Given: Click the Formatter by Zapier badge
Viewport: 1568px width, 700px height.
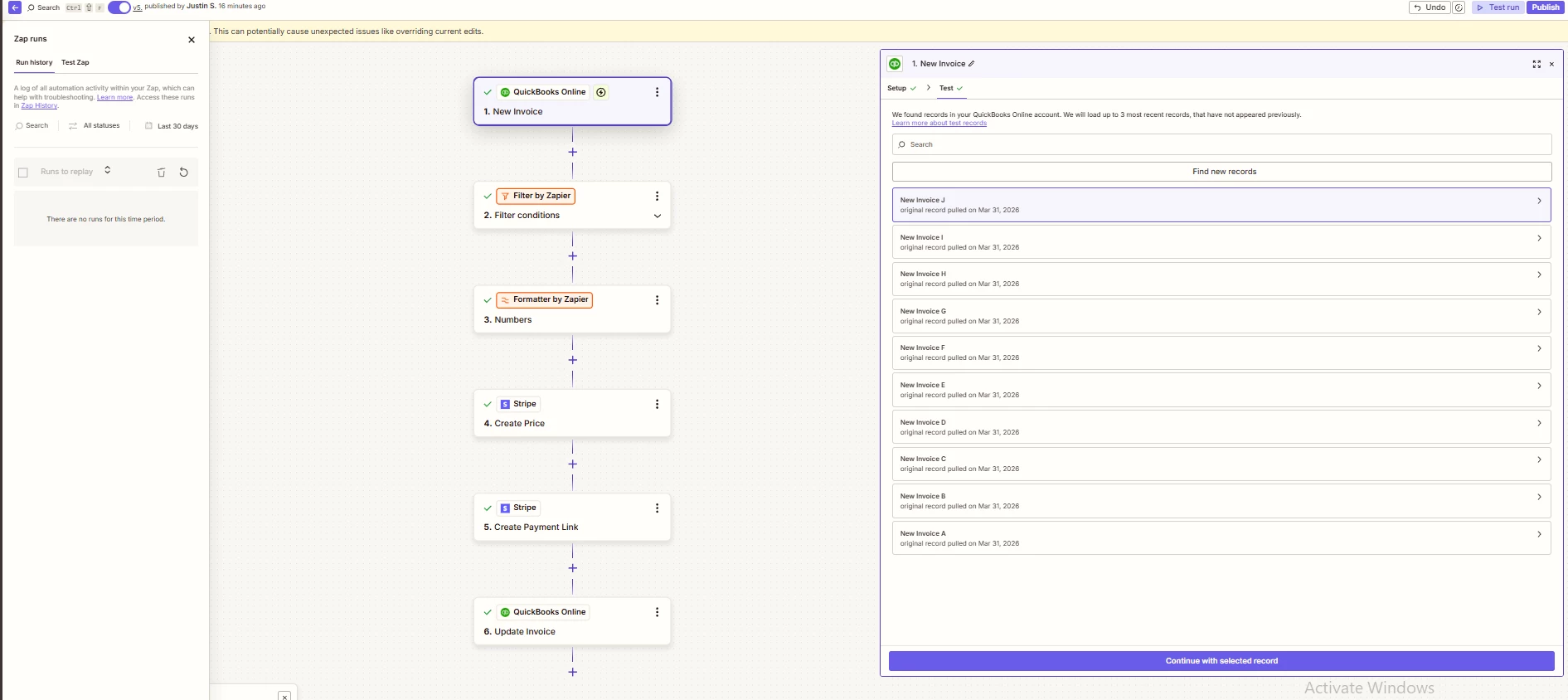Looking at the screenshot, I should click(544, 299).
